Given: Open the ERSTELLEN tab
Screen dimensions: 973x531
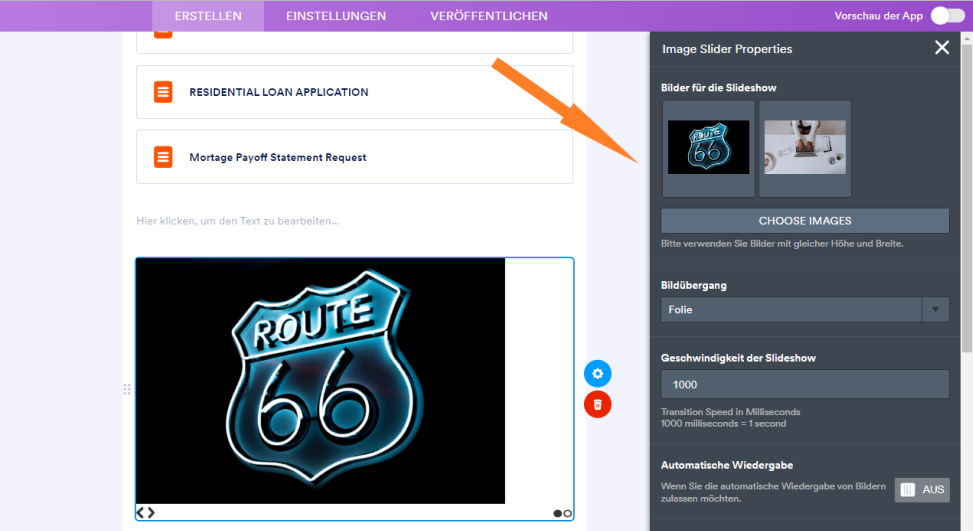Looking at the screenshot, I should [x=208, y=16].
